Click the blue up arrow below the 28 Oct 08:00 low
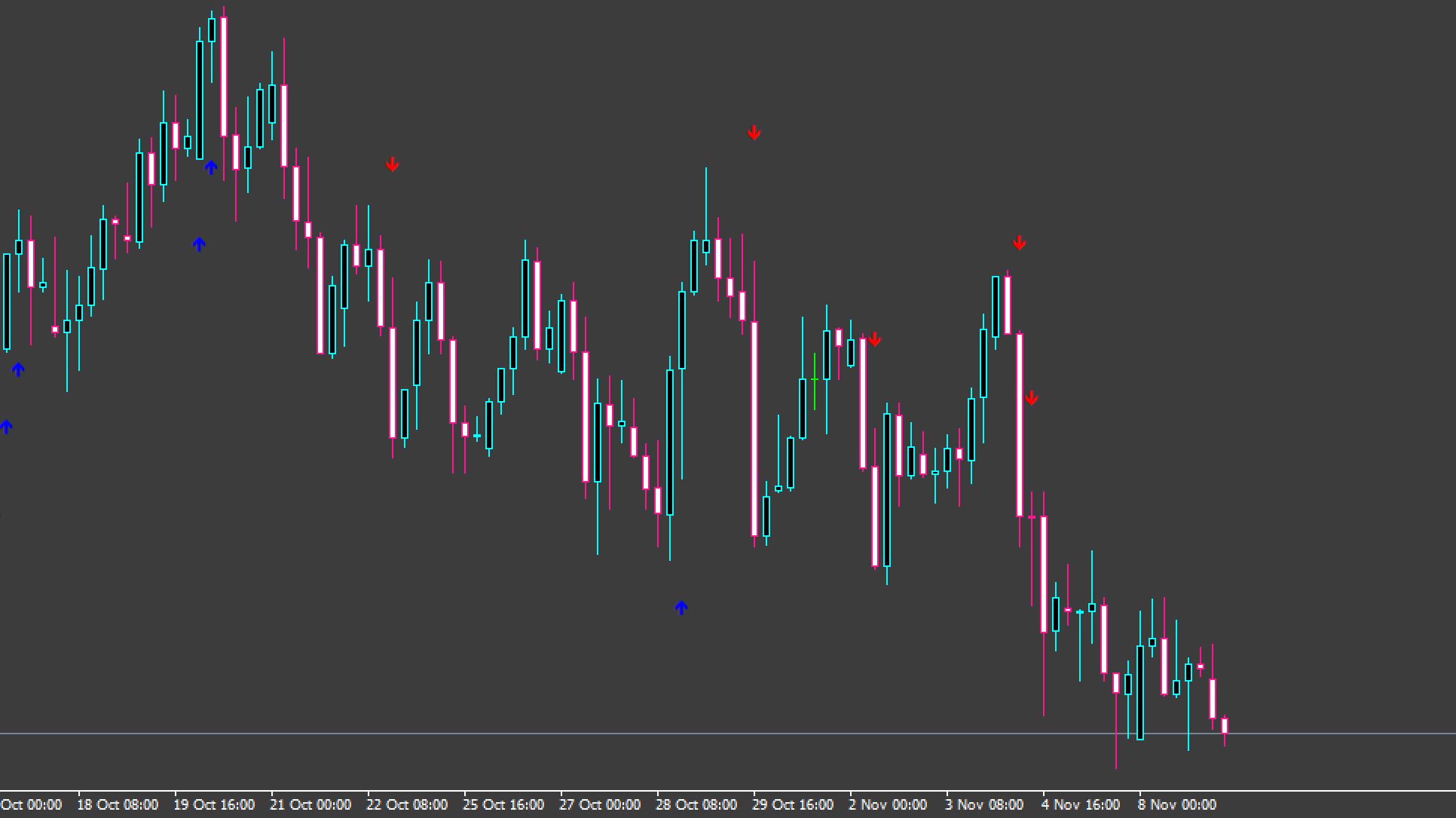Screen dimensions: 1456x818 click(681, 608)
